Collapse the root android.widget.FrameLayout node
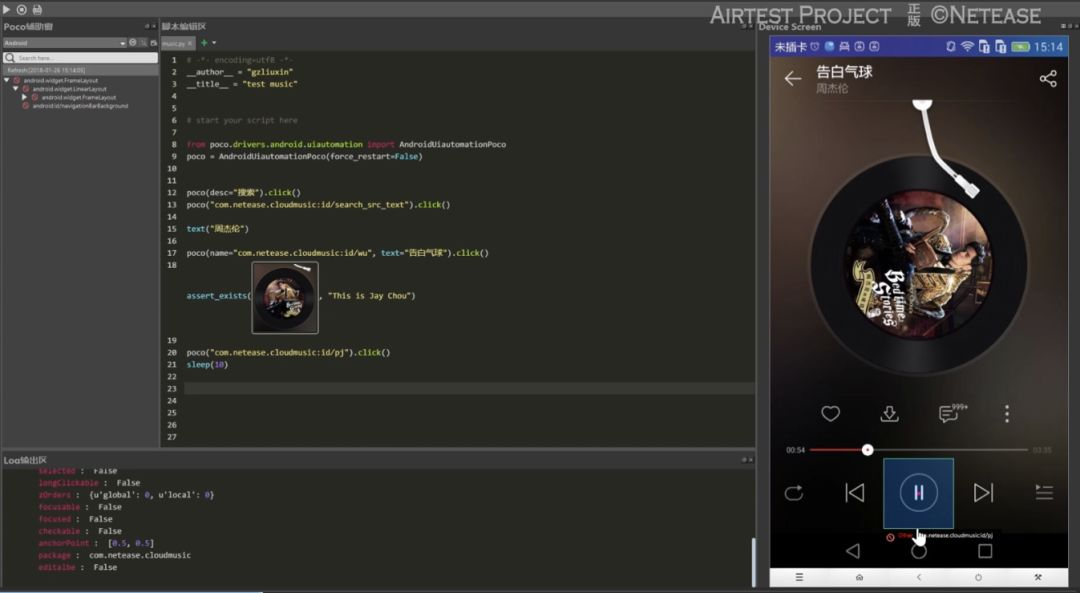 7,80
